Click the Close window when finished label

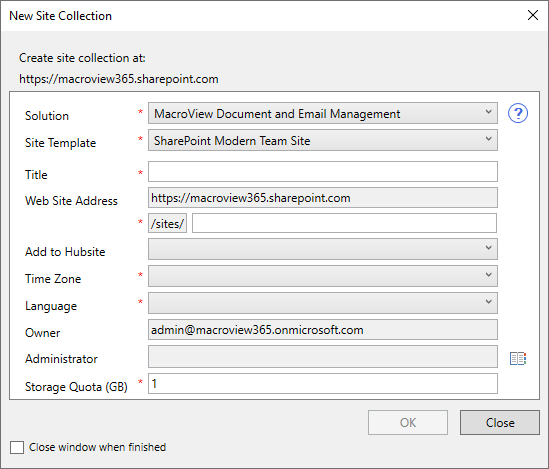(97, 447)
